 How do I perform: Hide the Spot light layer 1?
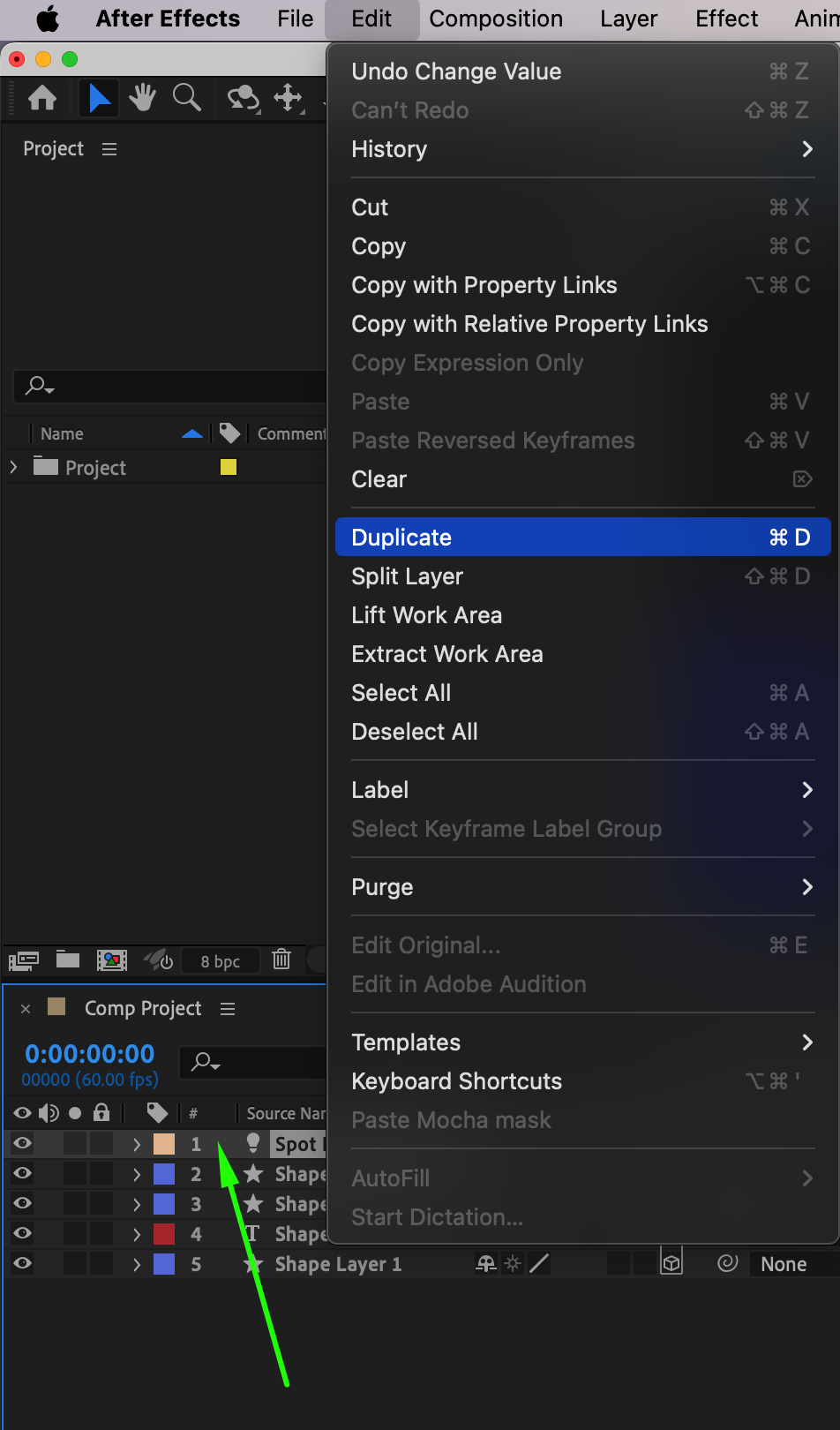(x=23, y=1144)
